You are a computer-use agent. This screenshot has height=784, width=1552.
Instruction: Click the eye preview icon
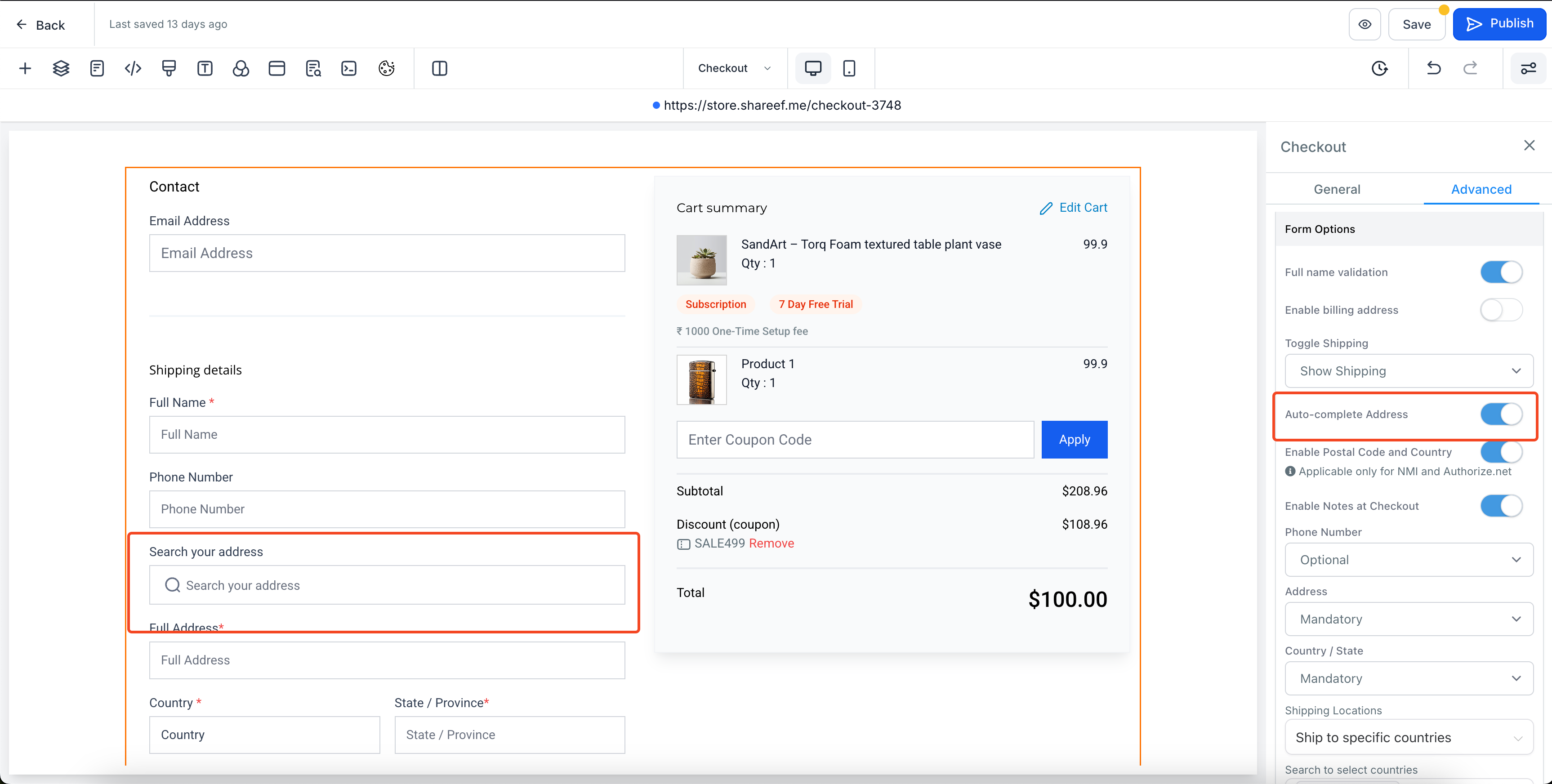(1365, 25)
